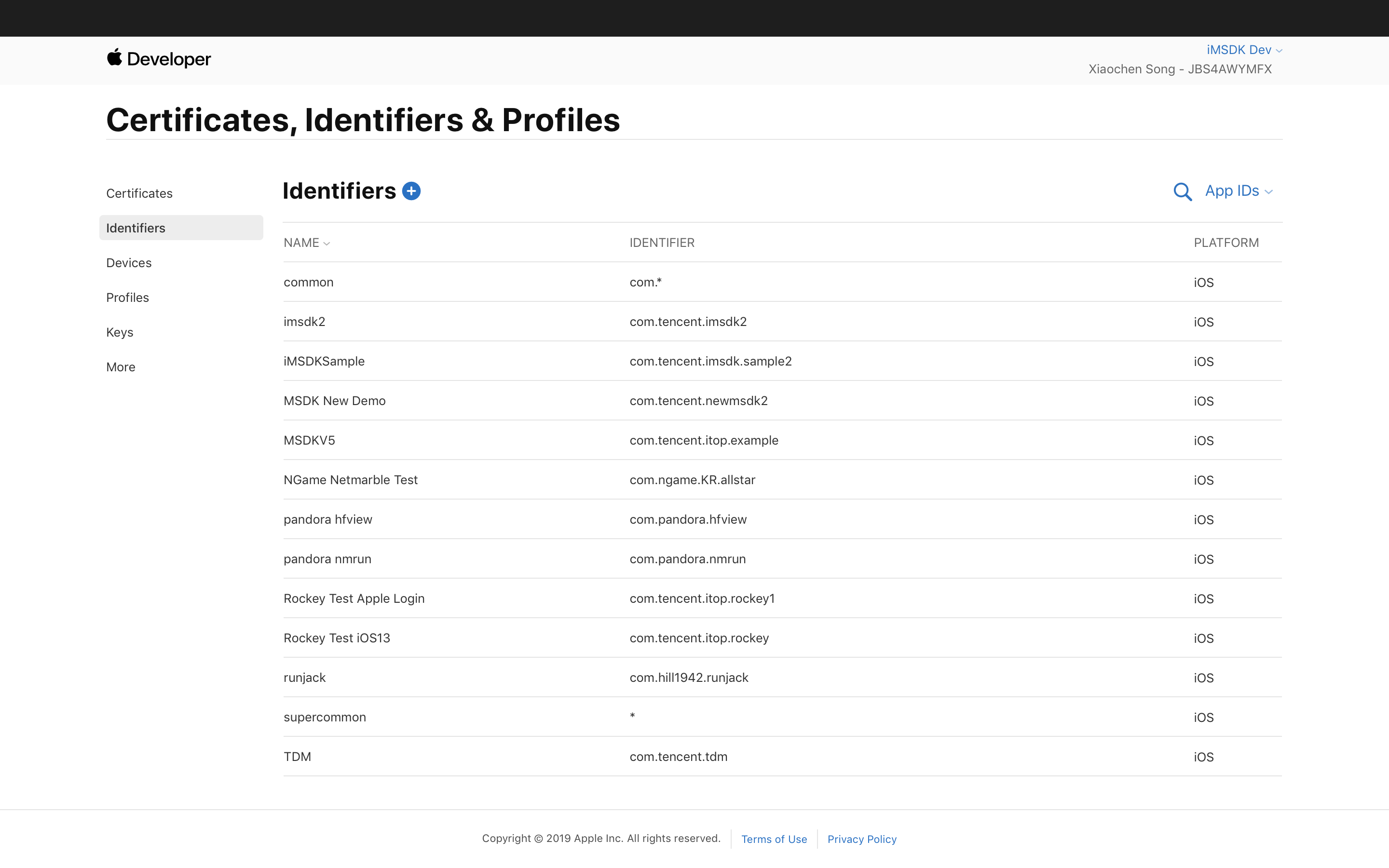Open the TDM identifier row
The width and height of the screenshot is (1389, 868).
782,757
